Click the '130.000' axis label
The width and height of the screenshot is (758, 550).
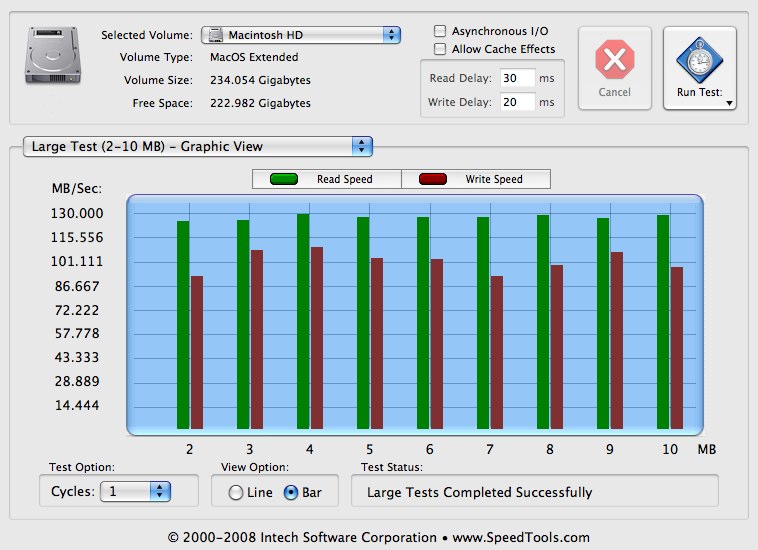pos(77,213)
